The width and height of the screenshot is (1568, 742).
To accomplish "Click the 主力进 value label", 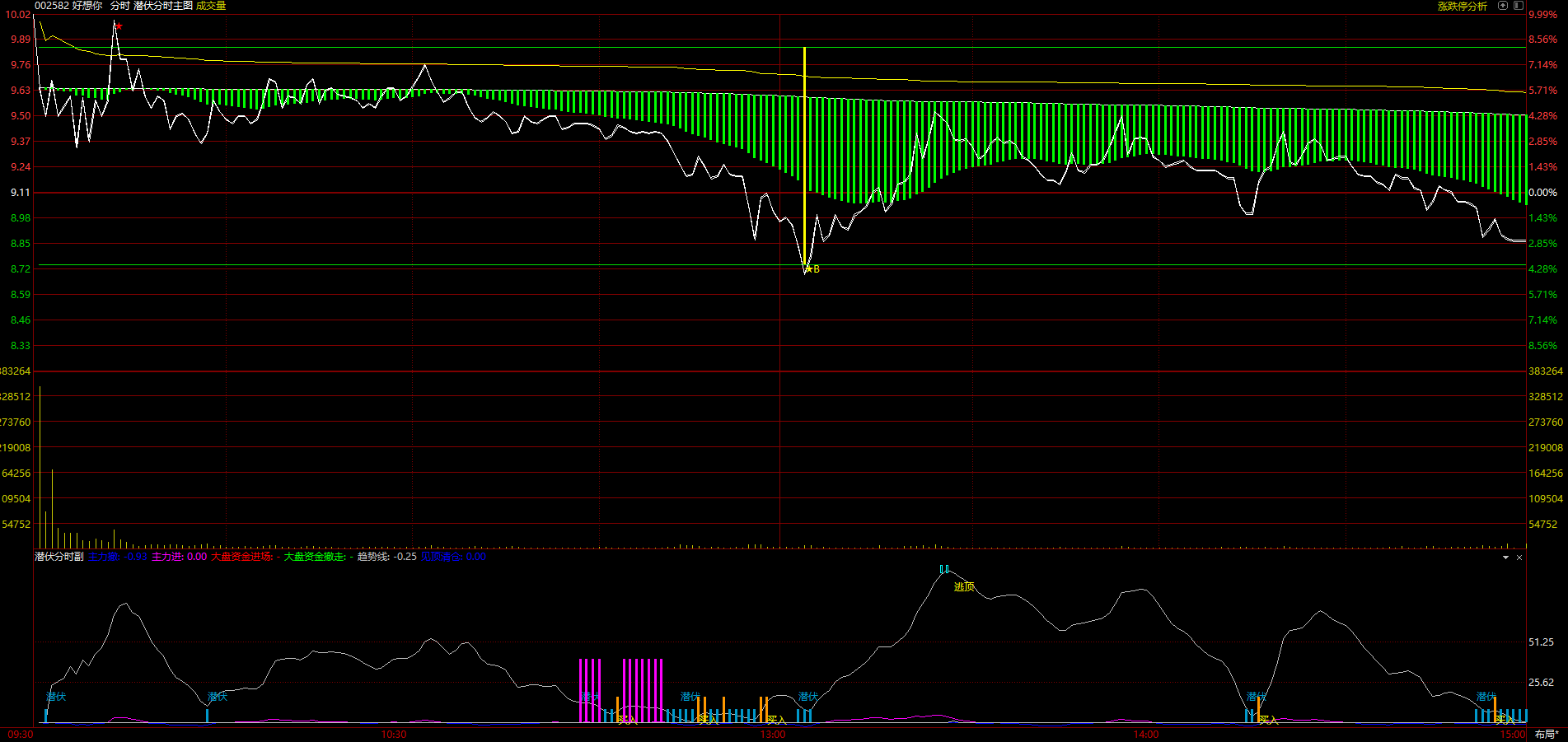I will (x=180, y=557).
